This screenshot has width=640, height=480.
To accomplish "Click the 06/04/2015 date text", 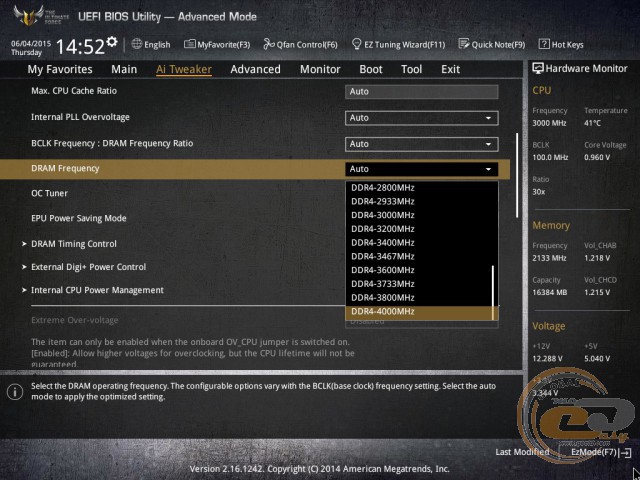I will pyautogui.click(x=31, y=43).
